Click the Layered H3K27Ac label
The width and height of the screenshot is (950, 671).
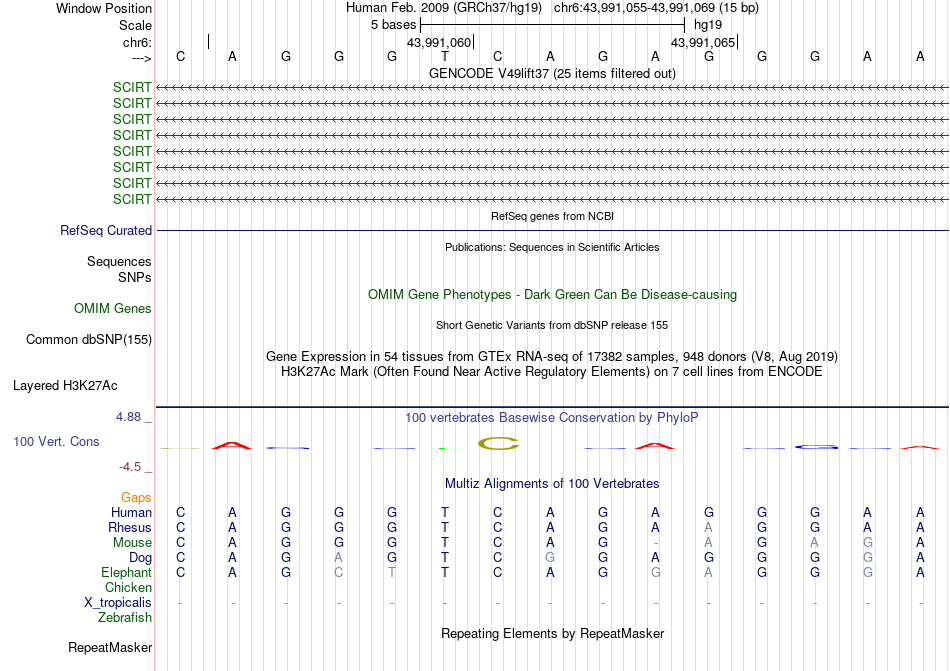65,385
